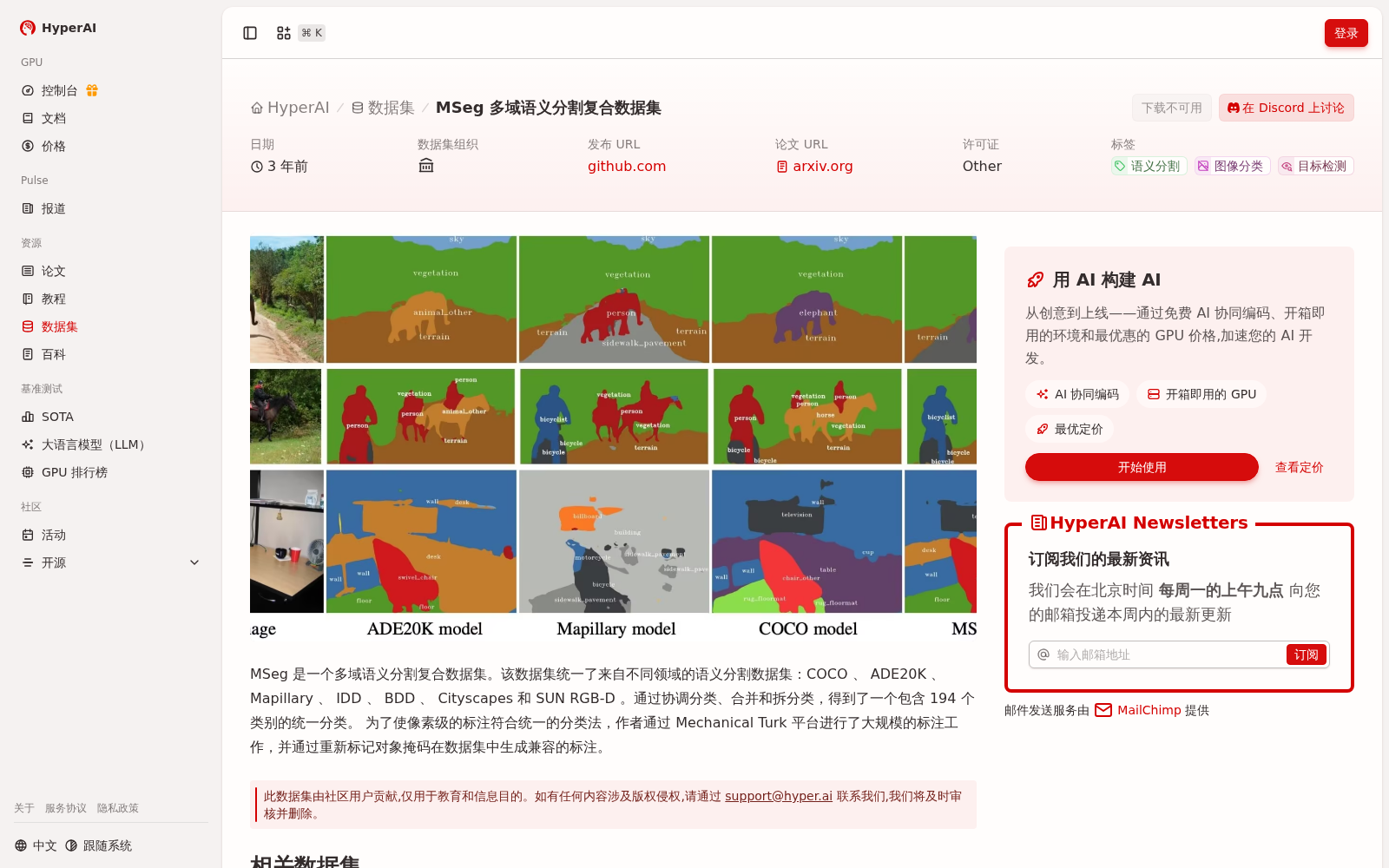Viewport: 1389px width, 868px height.
Task: Click the HyperAI logo icon
Action: click(x=28, y=28)
